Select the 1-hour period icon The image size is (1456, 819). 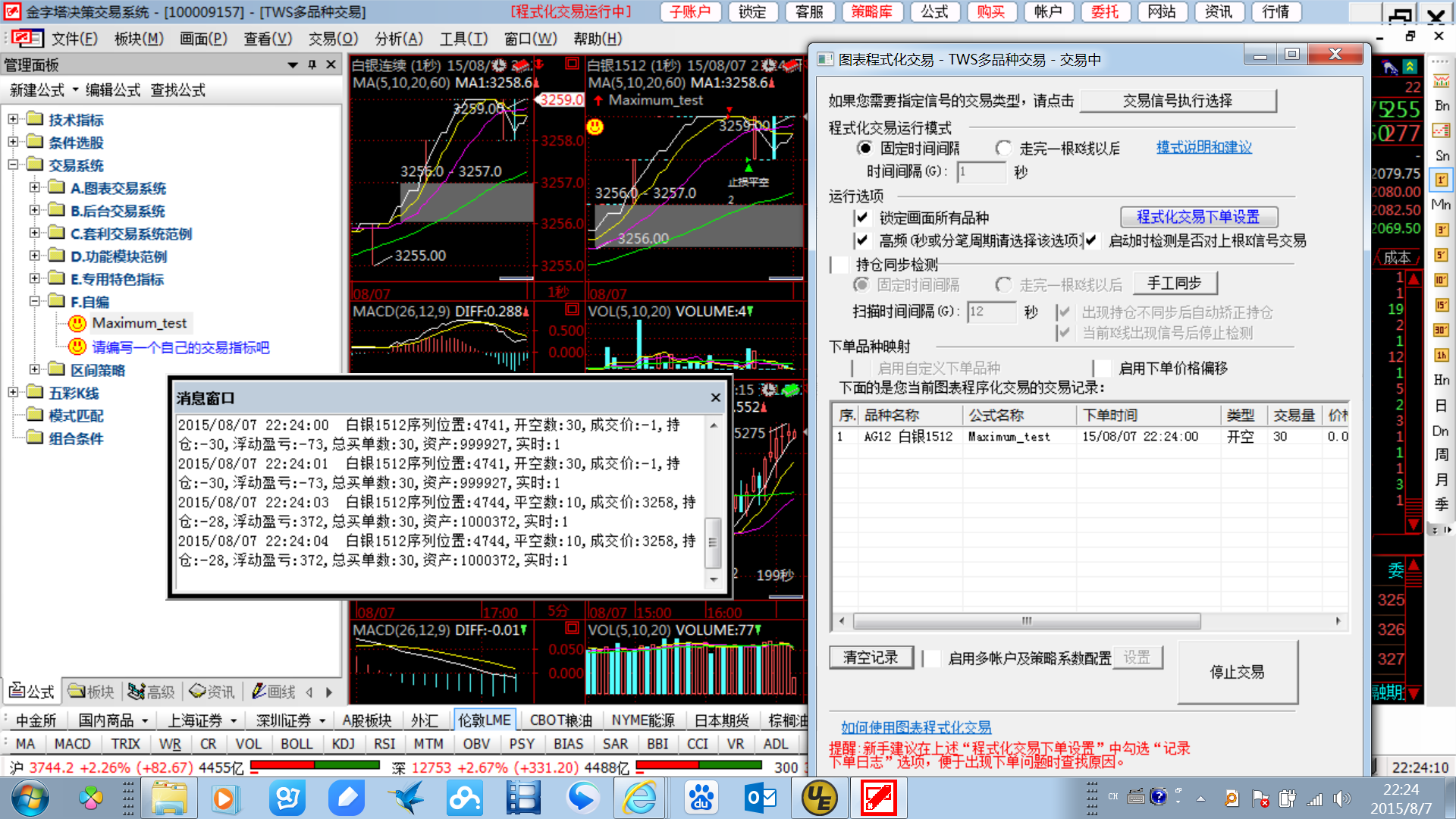click(x=1442, y=355)
